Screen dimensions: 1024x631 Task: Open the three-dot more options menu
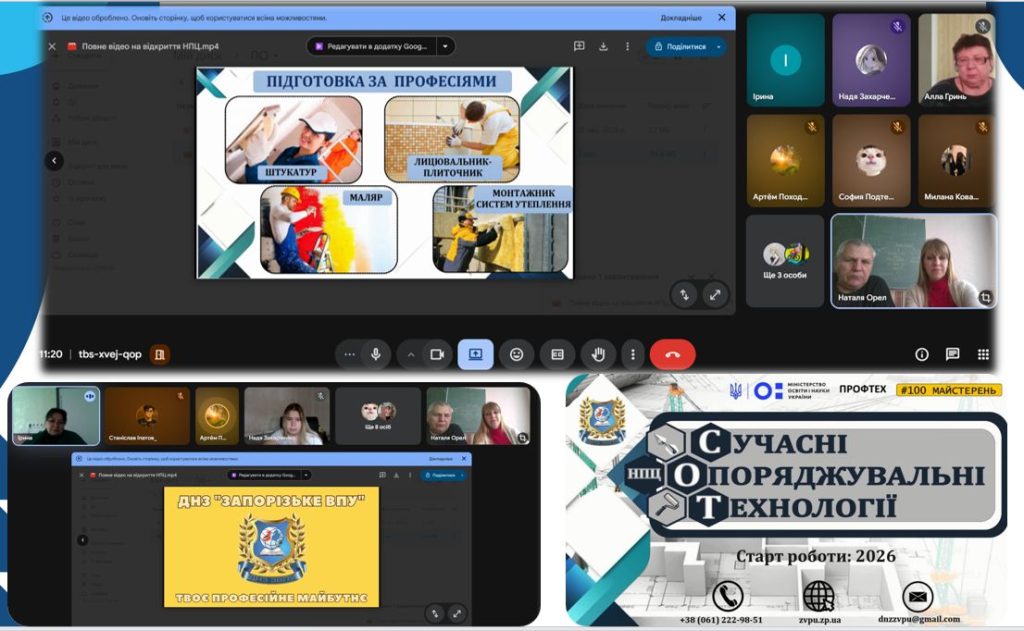(631, 354)
